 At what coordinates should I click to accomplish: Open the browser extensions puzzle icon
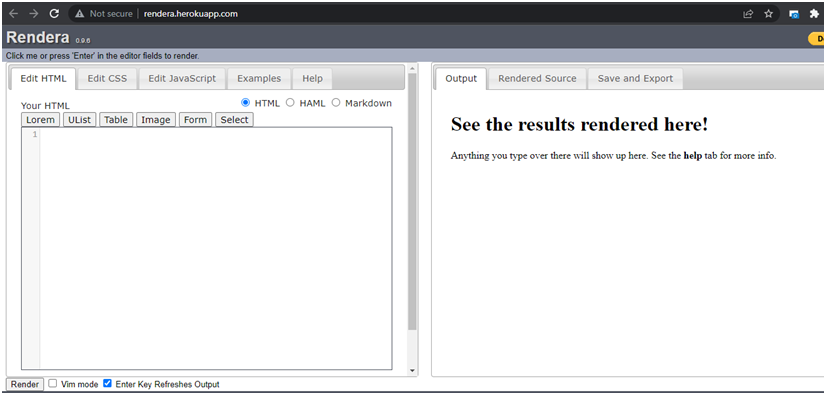point(814,14)
